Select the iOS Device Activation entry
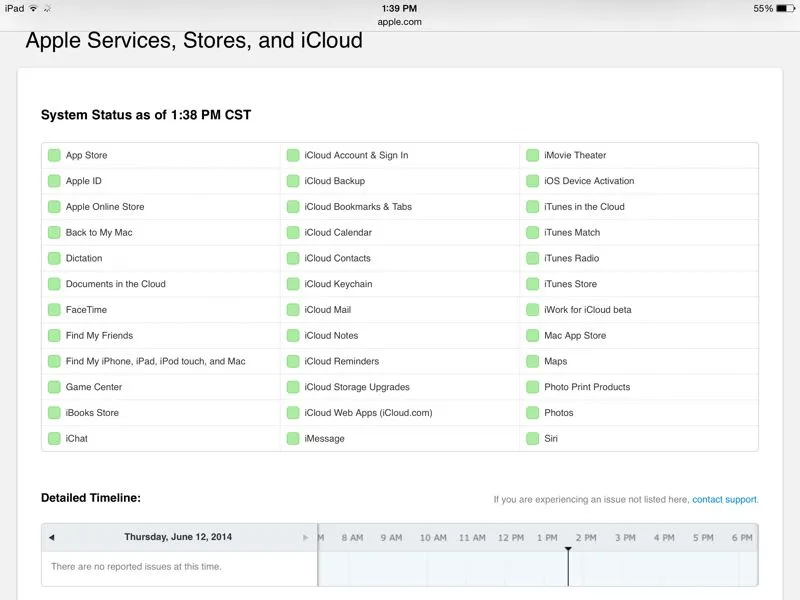 click(x=588, y=181)
